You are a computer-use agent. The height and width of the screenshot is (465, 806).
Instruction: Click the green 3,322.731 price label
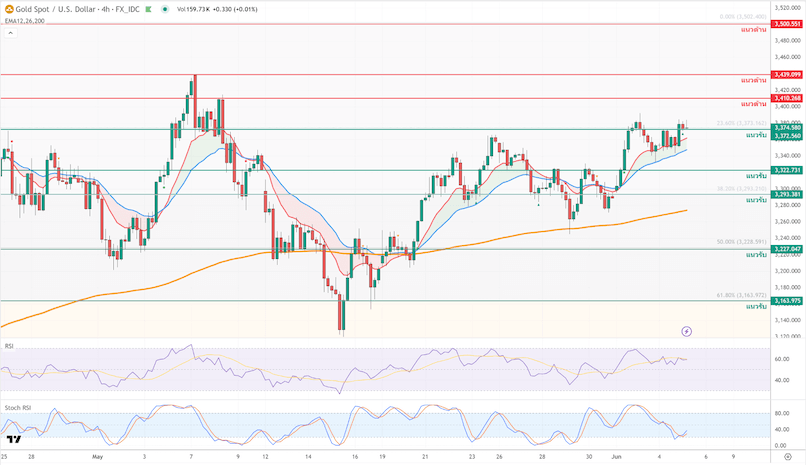(x=787, y=170)
